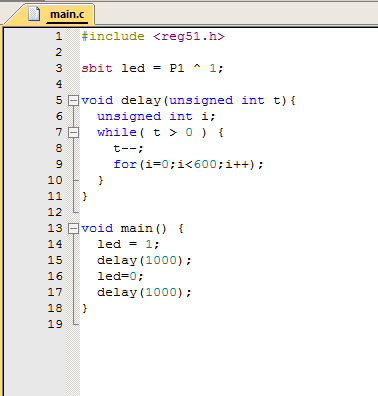Place cursor on the #include directive
378x396 pixels.
(x=113, y=36)
